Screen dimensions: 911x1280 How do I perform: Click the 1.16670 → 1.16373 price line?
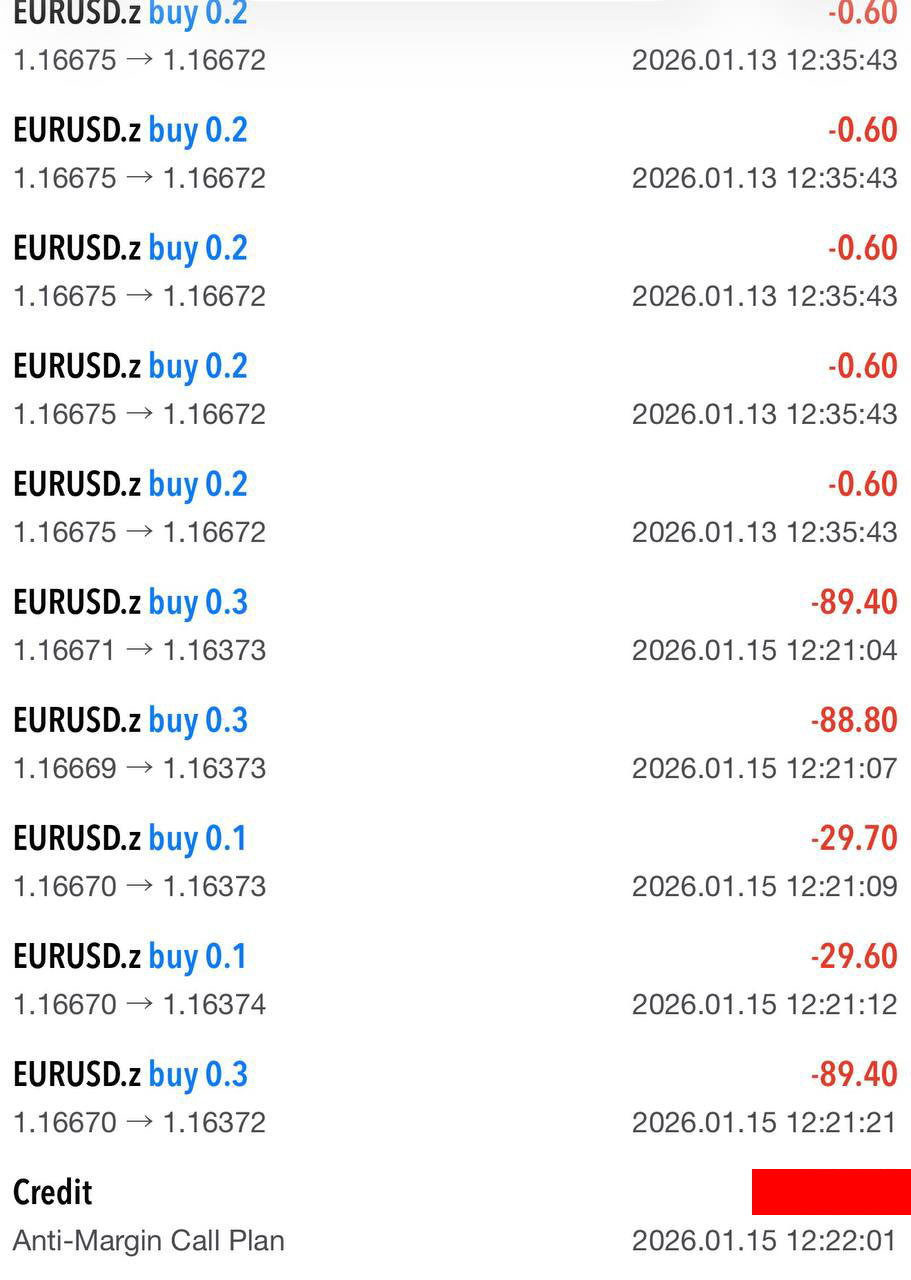click(139, 886)
